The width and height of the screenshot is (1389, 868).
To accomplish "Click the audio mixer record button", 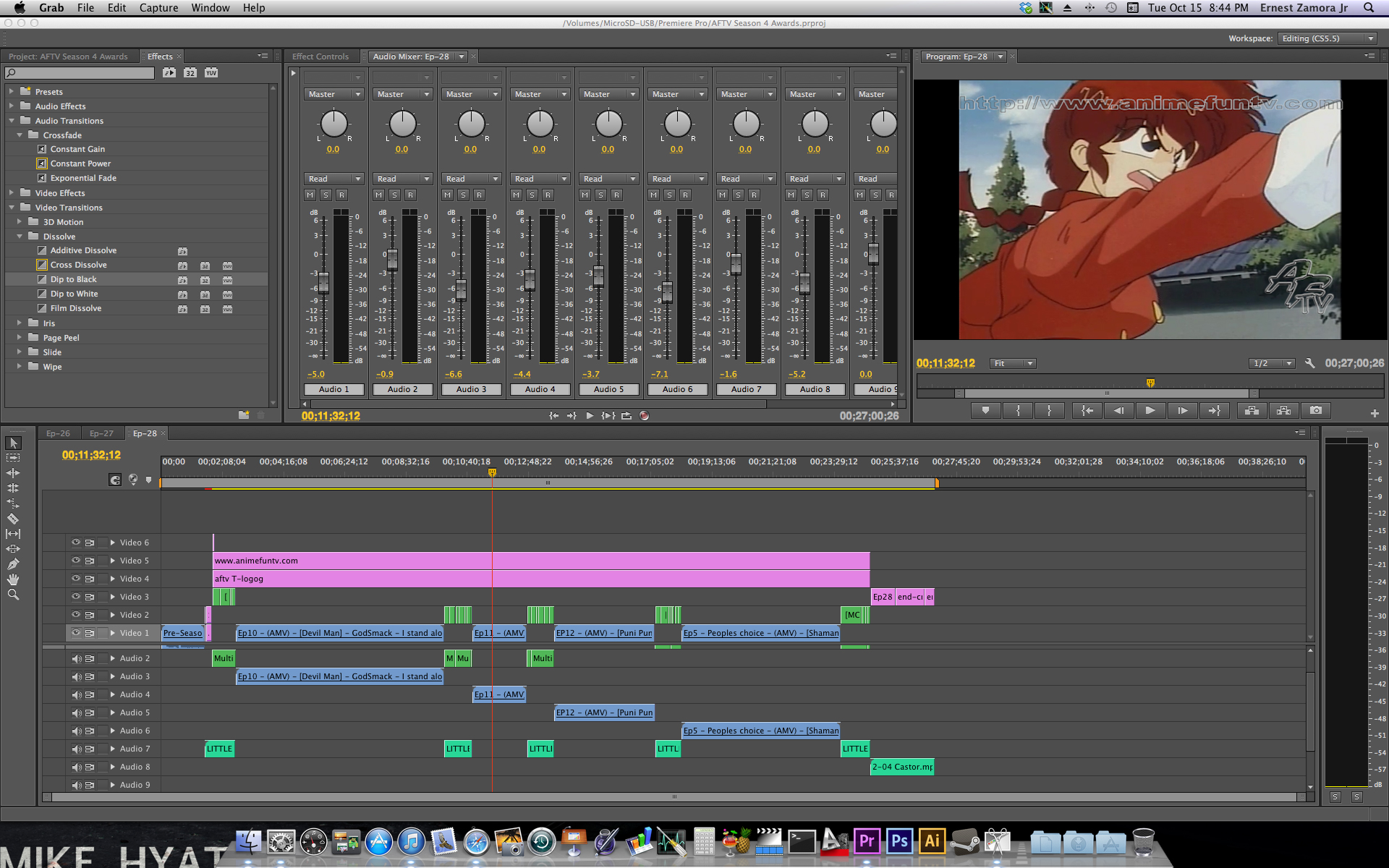I will [x=644, y=416].
